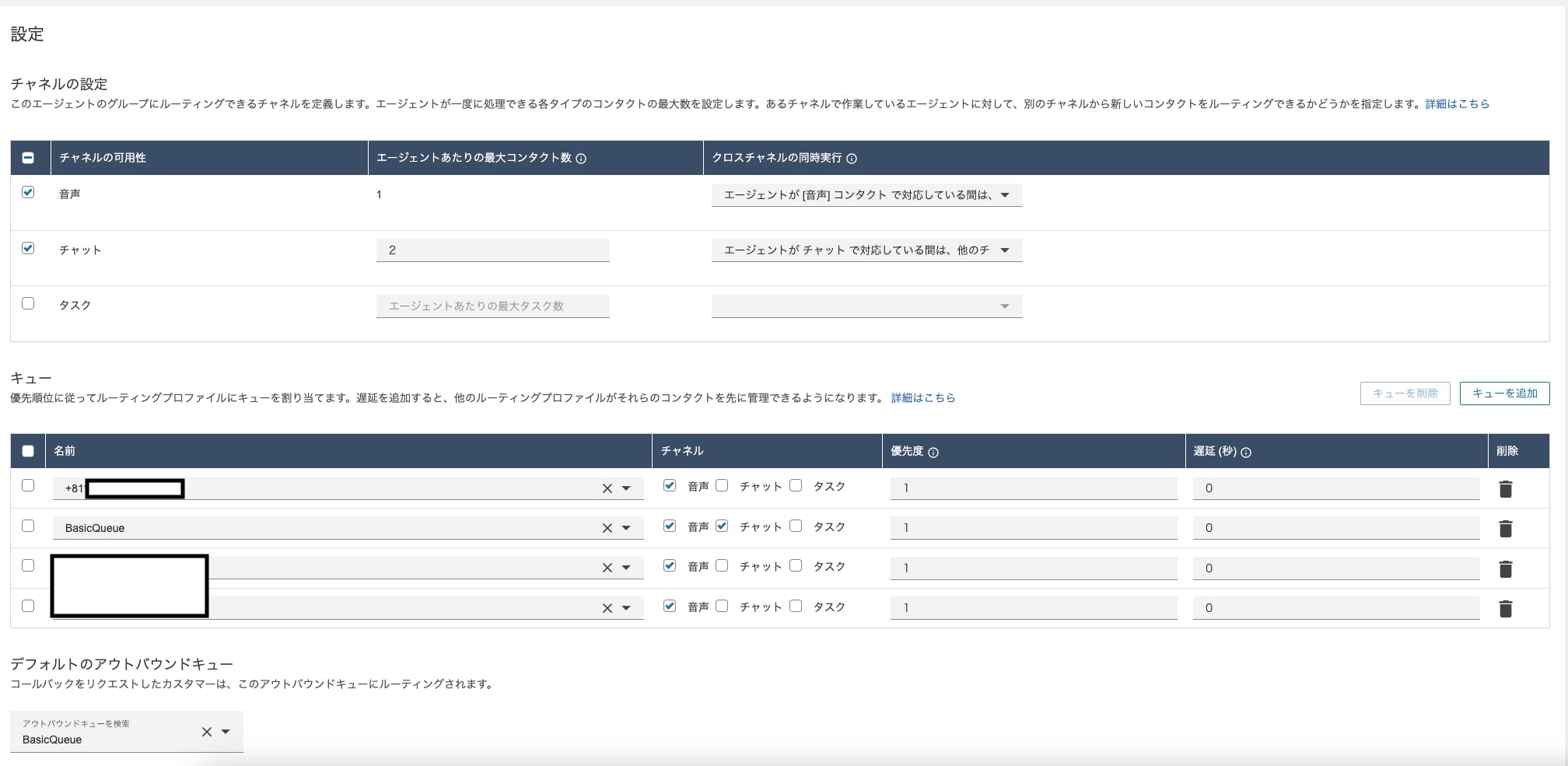The width and height of the screenshot is (1568, 766).
Task: Uncheck 音声 channel for BasicQueue
Action: 670,526
